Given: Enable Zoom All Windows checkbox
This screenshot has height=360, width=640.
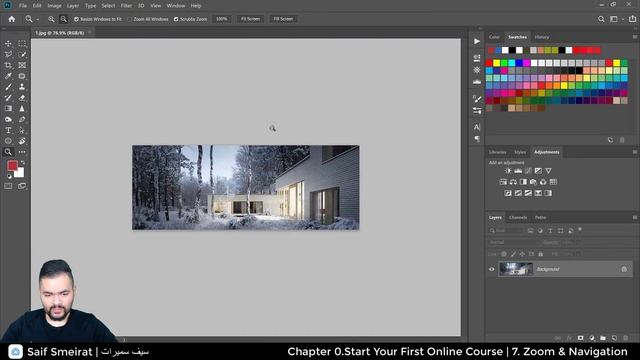Looking at the screenshot, I should coord(130,19).
